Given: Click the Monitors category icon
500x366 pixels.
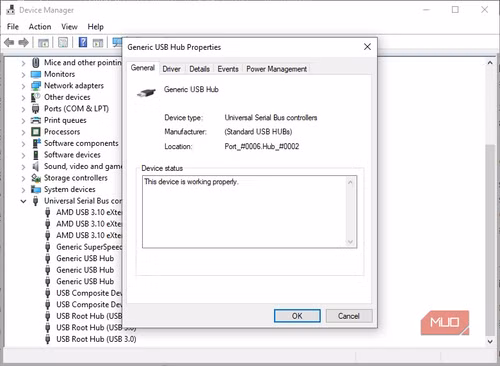Looking at the screenshot, I should coord(36,74).
